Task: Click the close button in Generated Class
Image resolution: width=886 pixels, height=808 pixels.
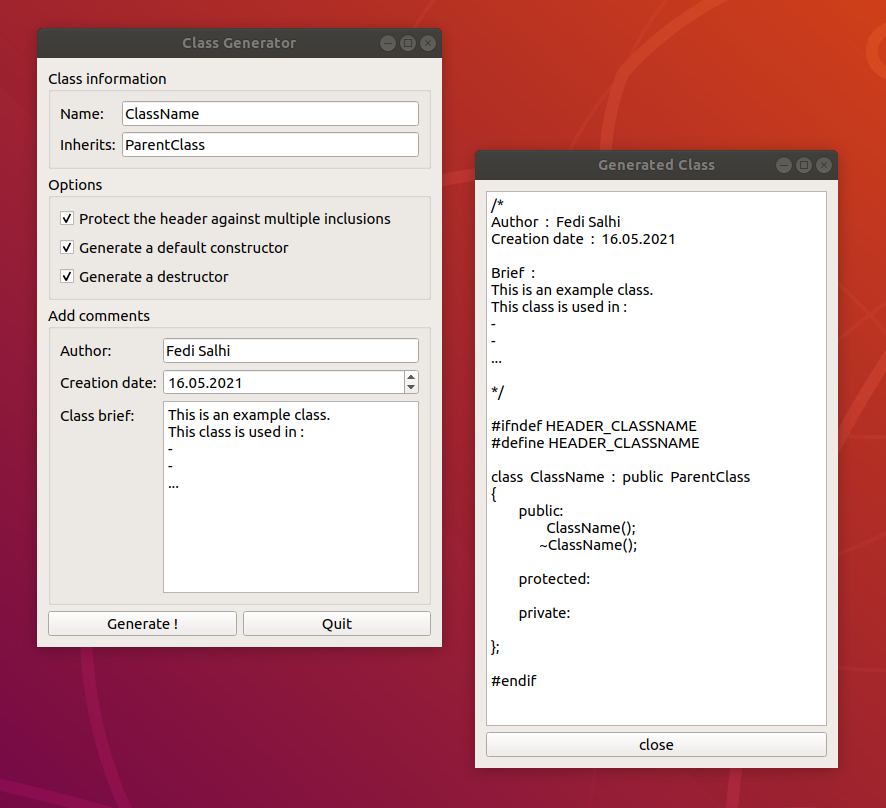Action: (656, 745)
